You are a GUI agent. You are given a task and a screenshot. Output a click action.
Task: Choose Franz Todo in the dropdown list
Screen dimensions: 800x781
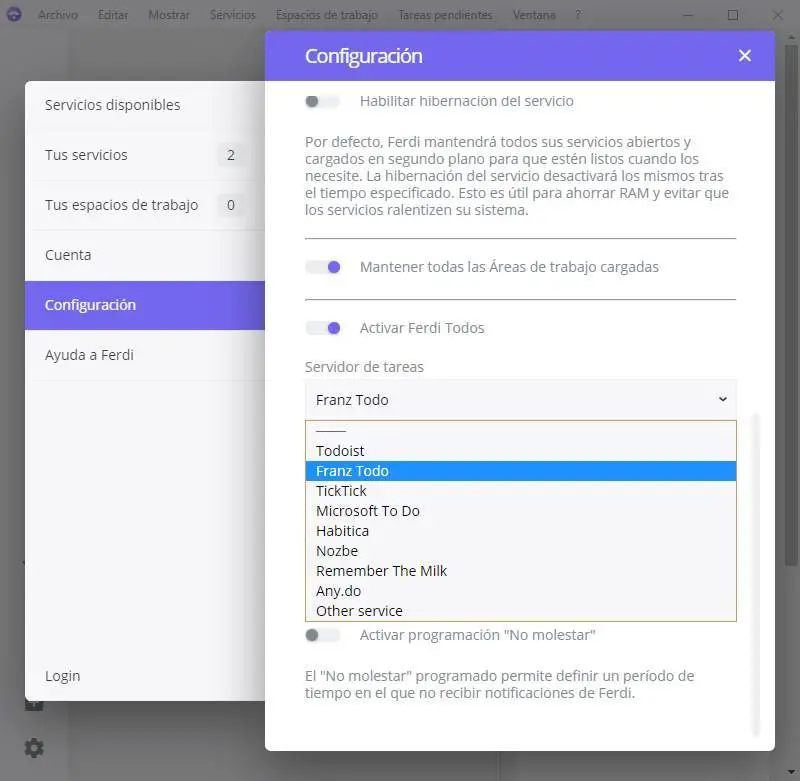pyautogui.click(x=520, y=471)
